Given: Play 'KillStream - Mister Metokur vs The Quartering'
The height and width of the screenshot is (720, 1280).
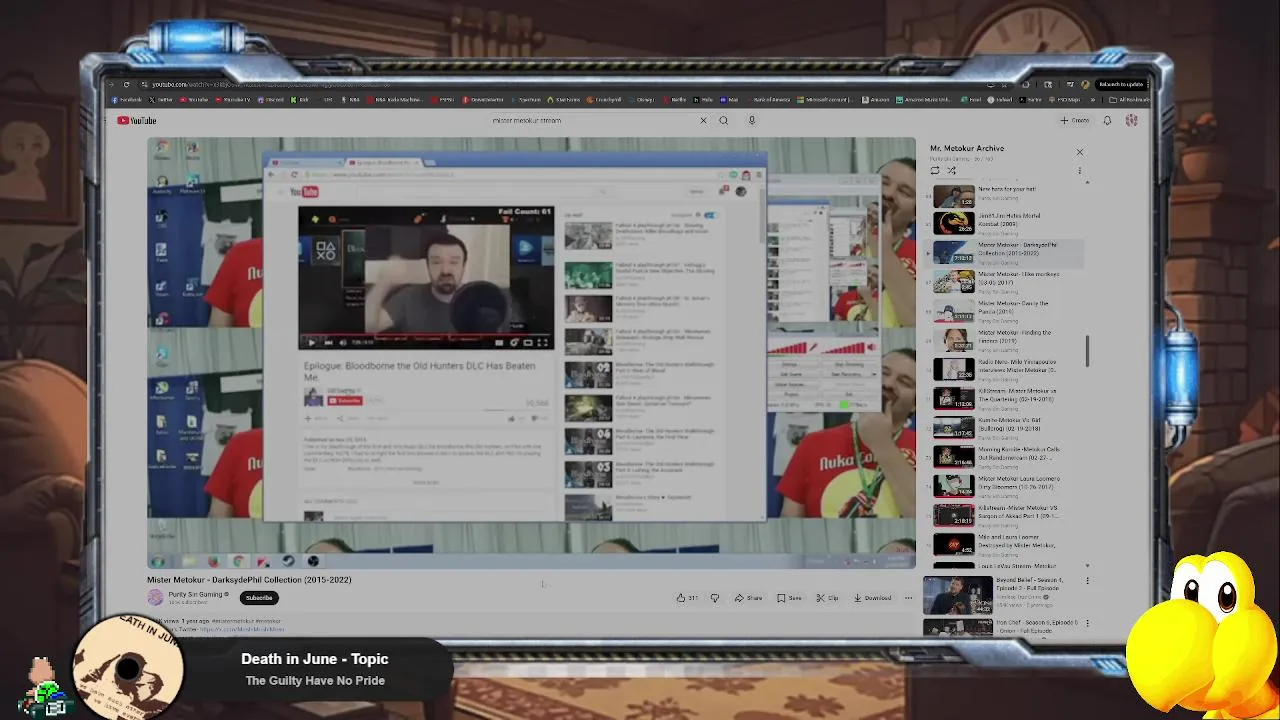Looking at the screenshot, I should (1002, 398).
